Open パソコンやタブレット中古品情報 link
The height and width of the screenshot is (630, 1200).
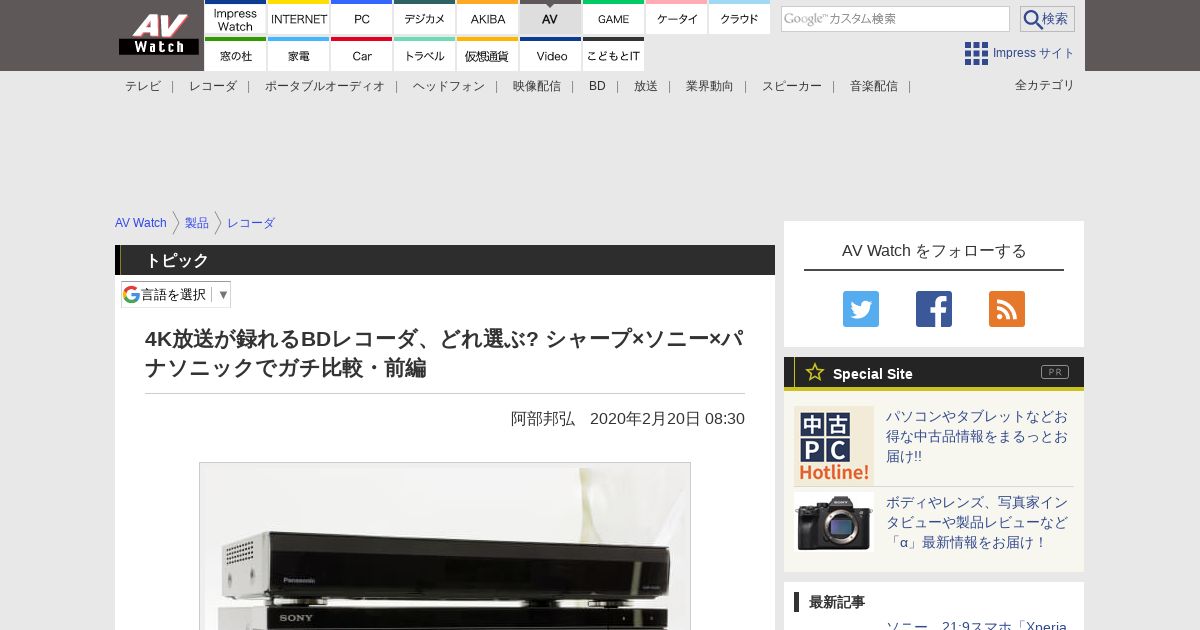977,436
